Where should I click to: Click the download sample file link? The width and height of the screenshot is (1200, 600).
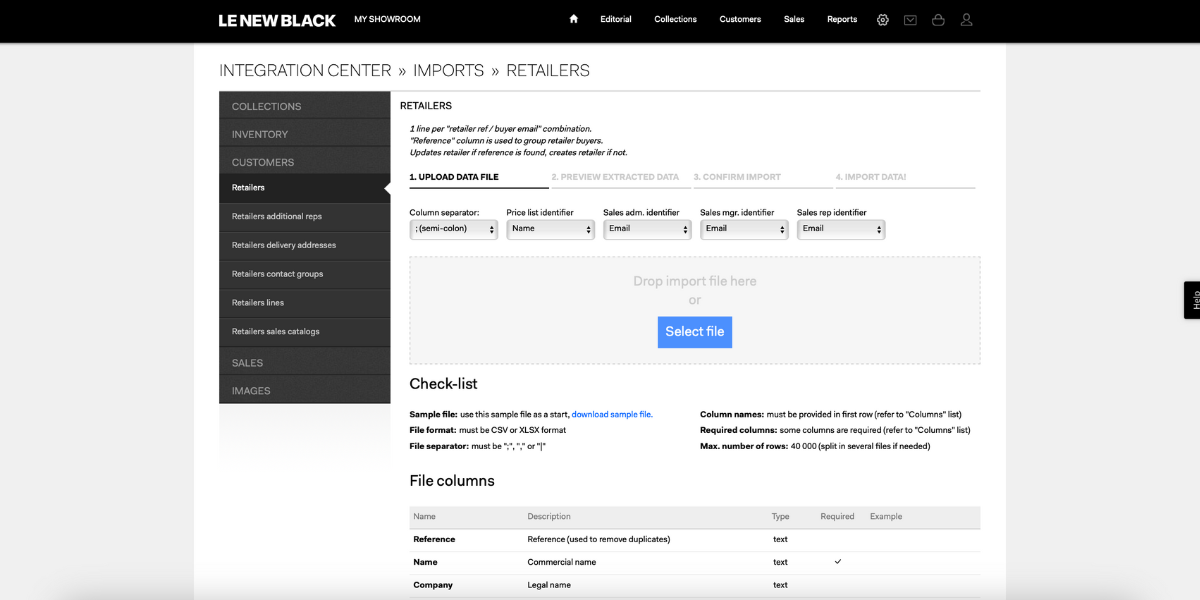(612, 414)
